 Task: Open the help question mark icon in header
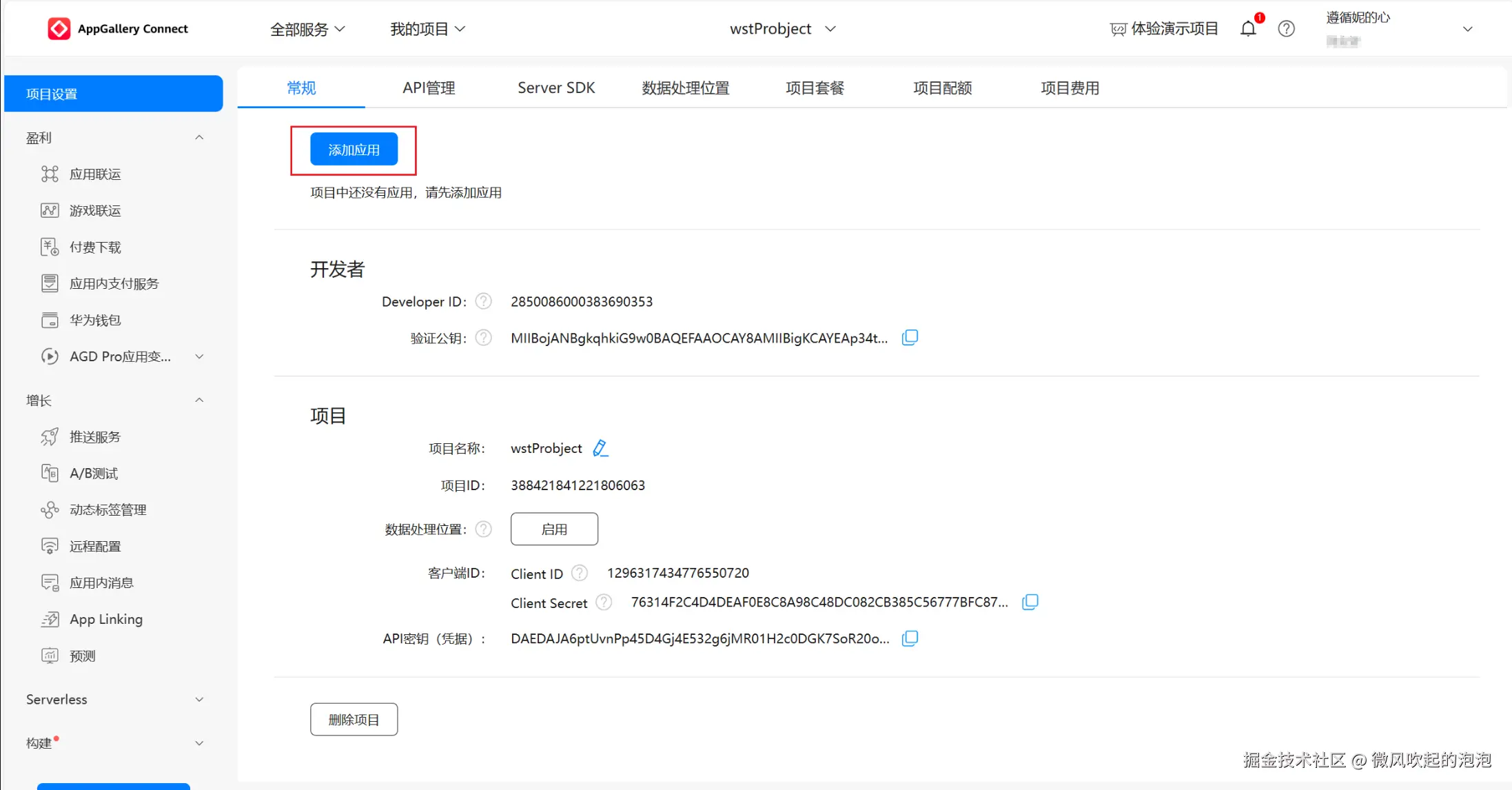pos(1286,29)
